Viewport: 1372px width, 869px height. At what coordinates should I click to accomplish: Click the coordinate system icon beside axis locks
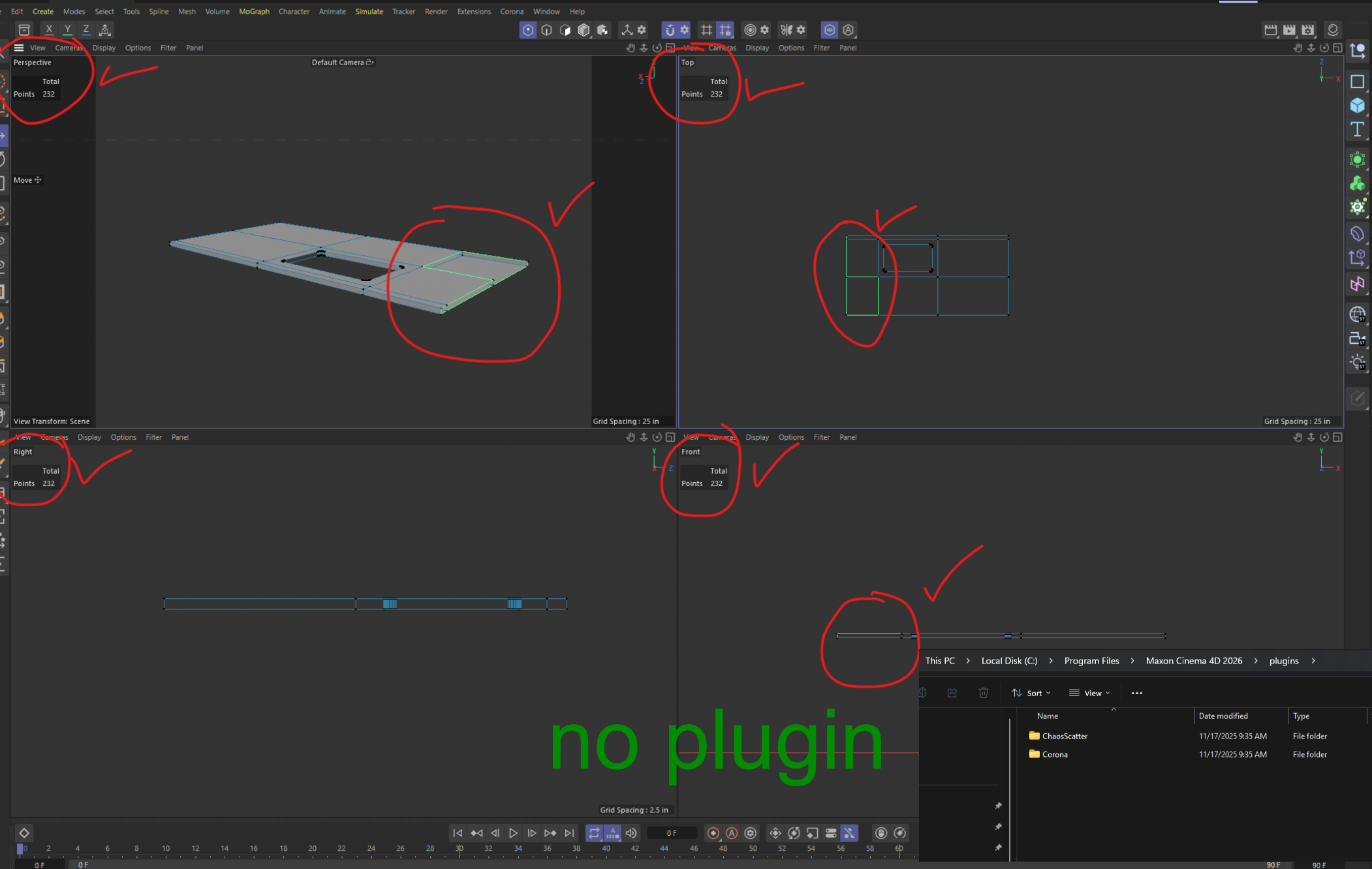coord(104,30)
